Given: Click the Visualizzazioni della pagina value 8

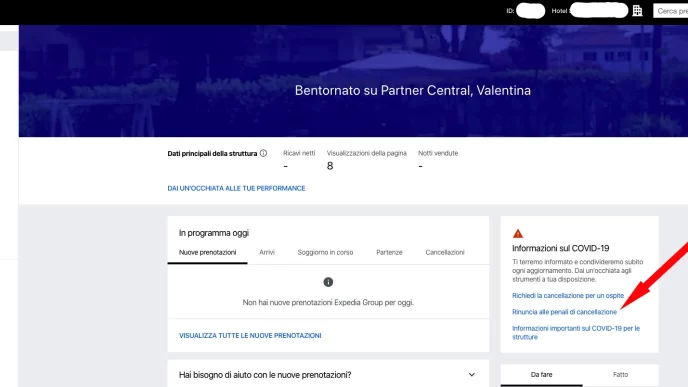Looking at the screenshot, I should pyautogui.click(x=330, y=166).
